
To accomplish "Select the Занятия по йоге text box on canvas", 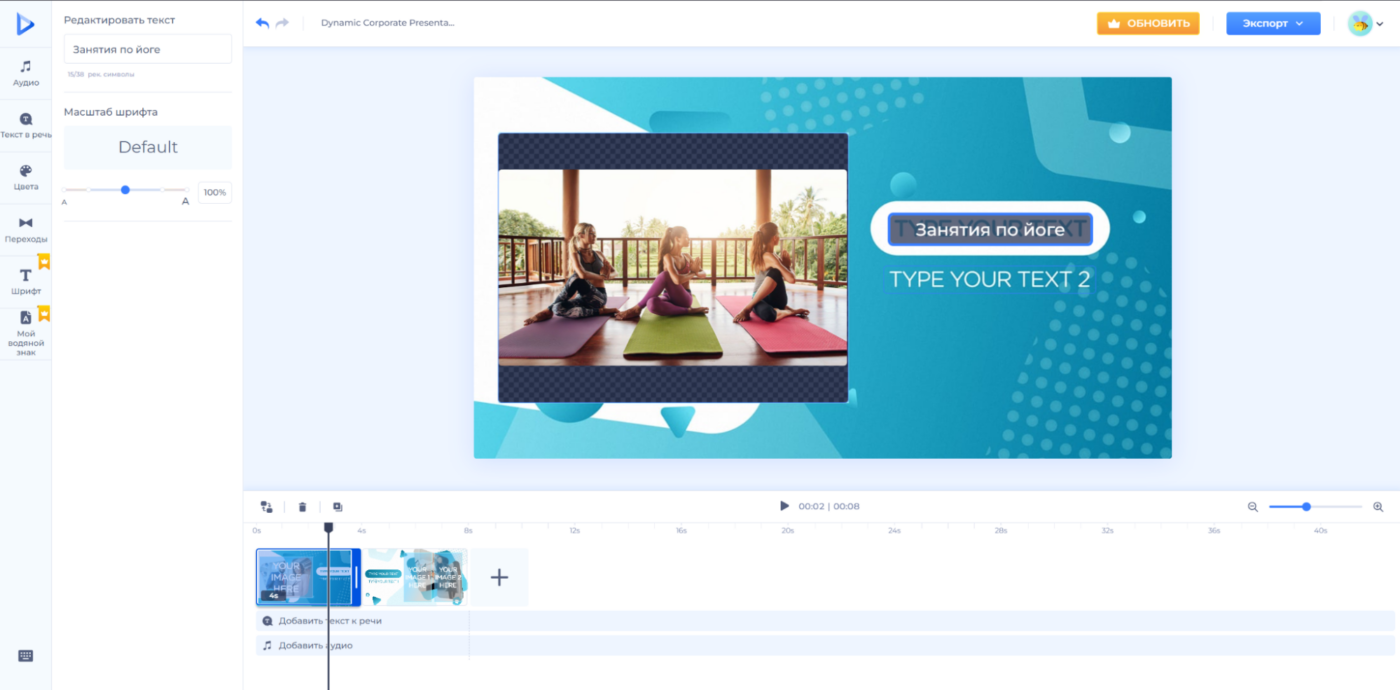I will [990, 230].
